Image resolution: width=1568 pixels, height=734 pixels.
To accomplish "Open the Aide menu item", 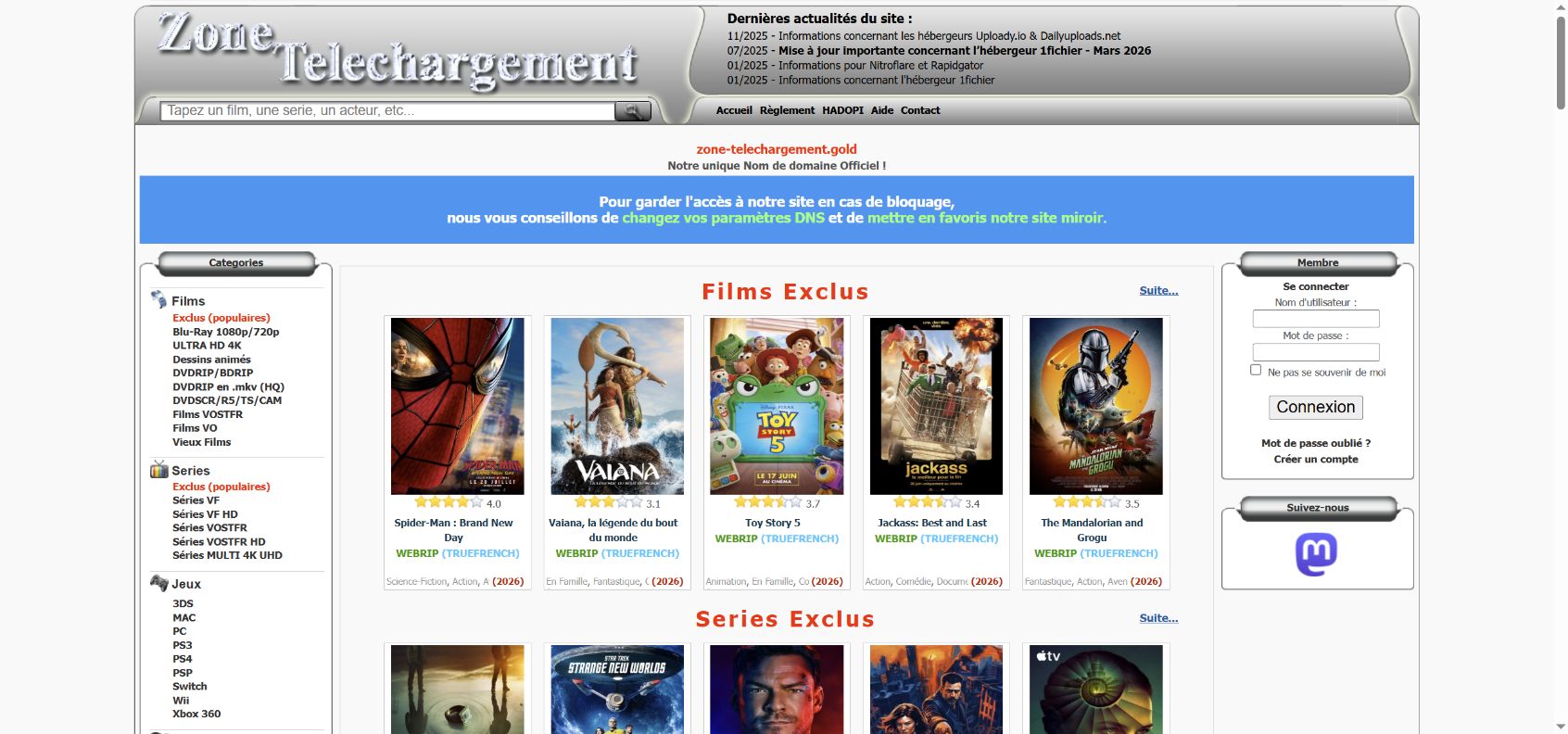I will pos(882,110).
